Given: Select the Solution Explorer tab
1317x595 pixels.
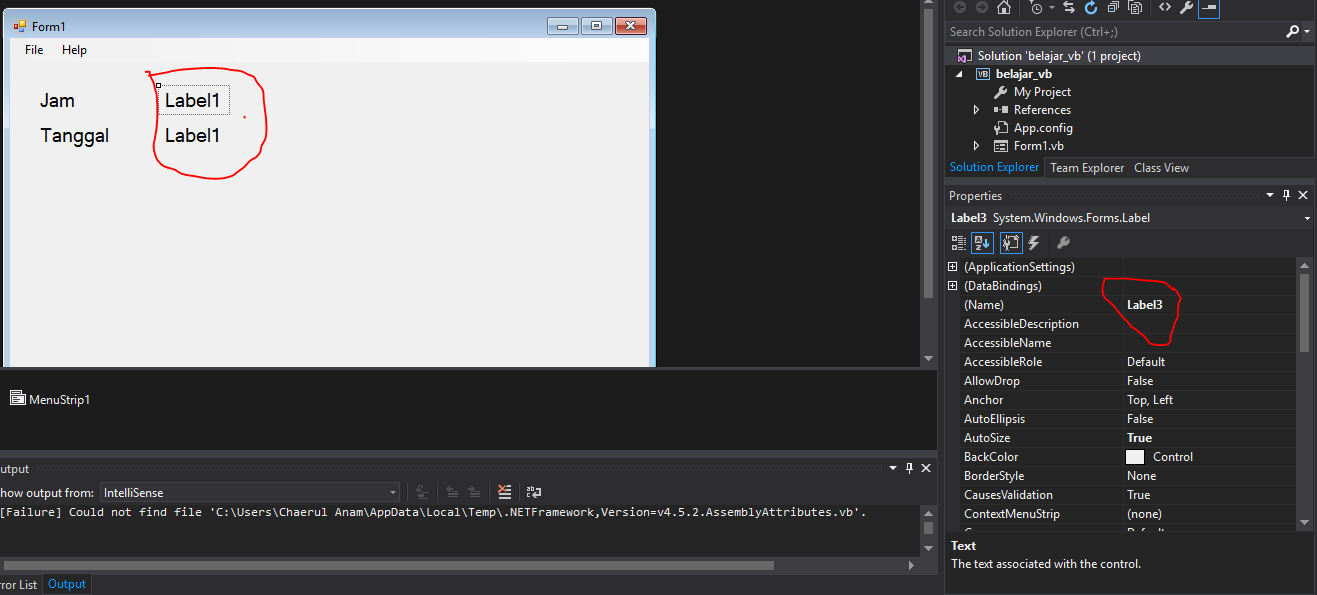Looking at the screenshot, I should pyautogui.click(x=994, y=168).
